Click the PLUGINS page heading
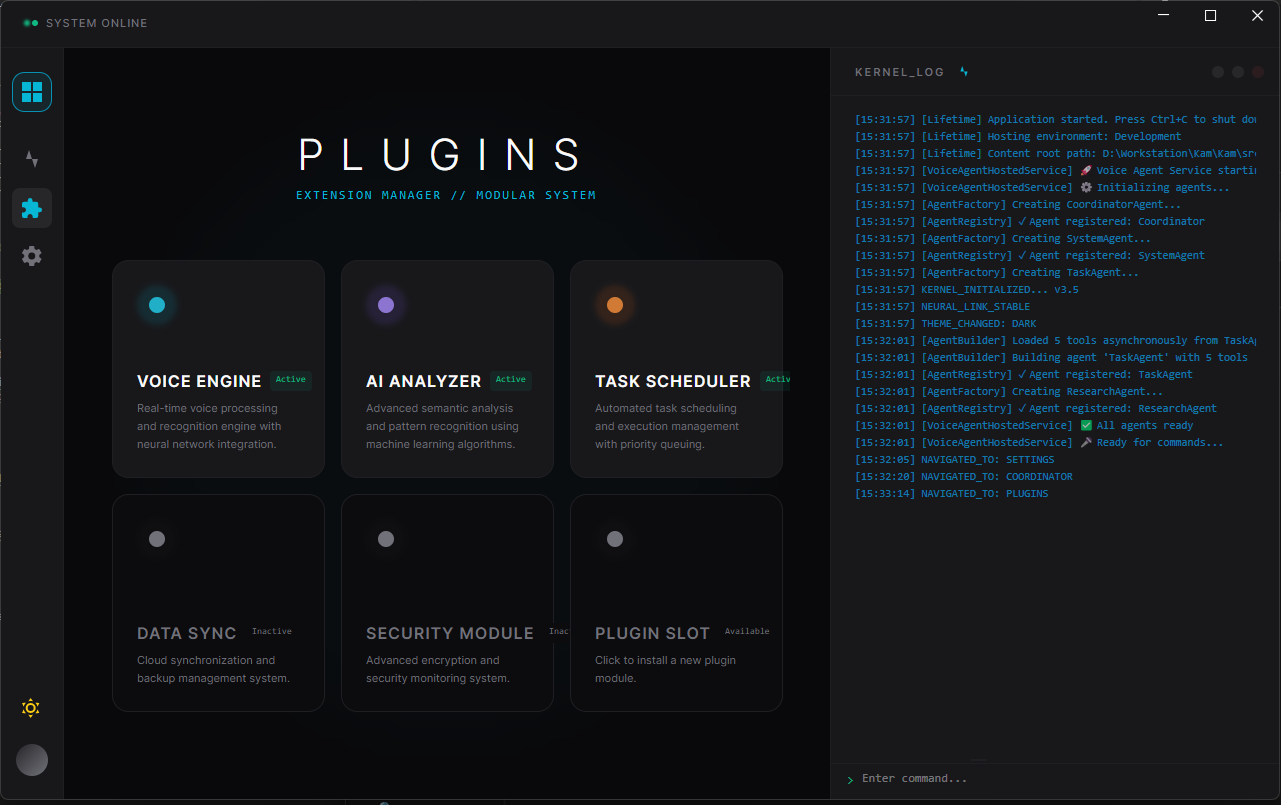1281x805 pixels. pyautogui.click(x=441, y=155)
